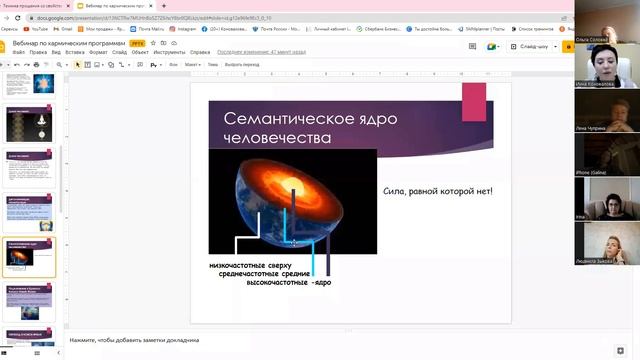Click the Тема theme button
The width and height of the screenshot is (640, 360).
coord(213,65)
